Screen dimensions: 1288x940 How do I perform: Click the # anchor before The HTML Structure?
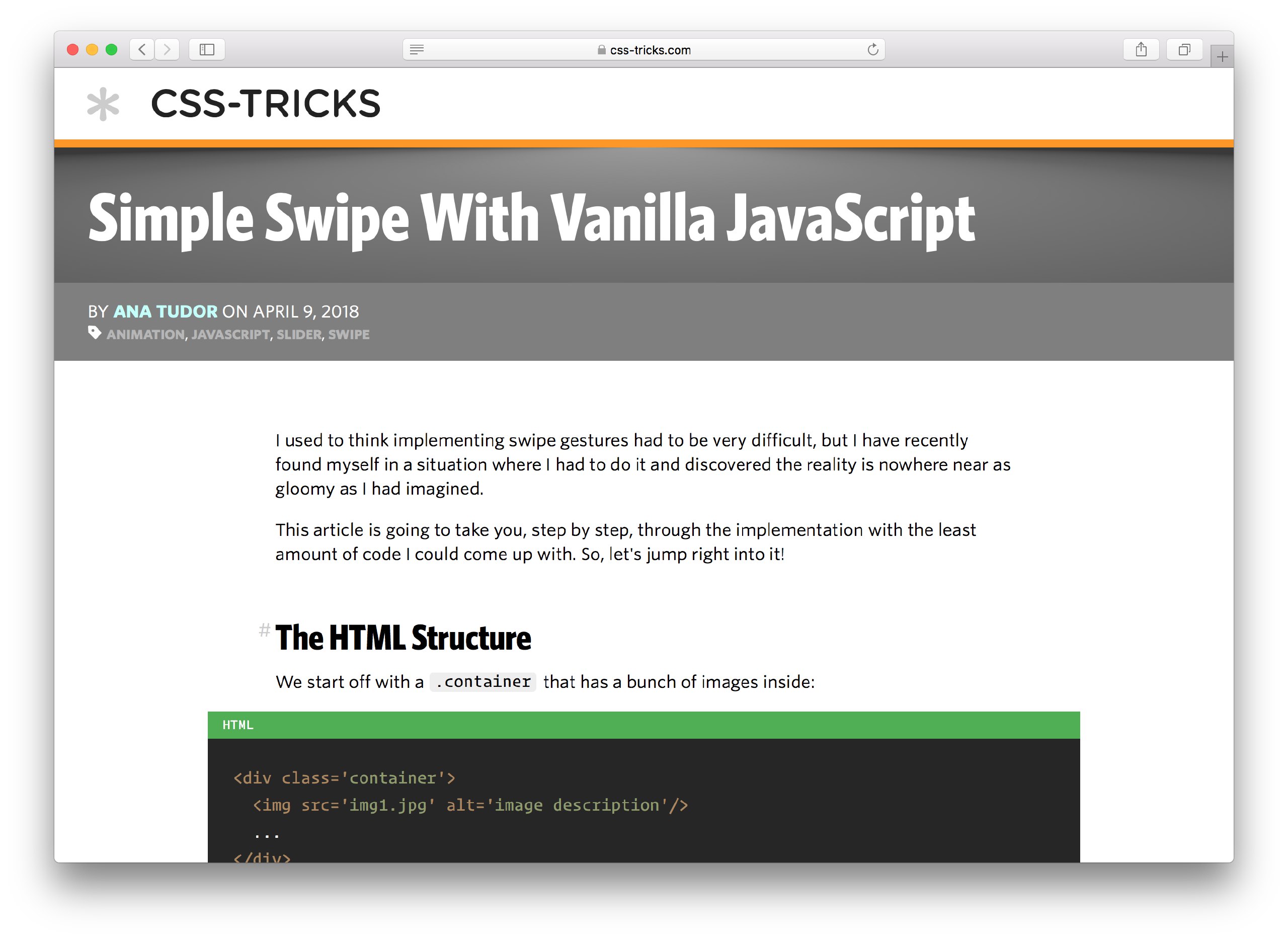(264, 630)
